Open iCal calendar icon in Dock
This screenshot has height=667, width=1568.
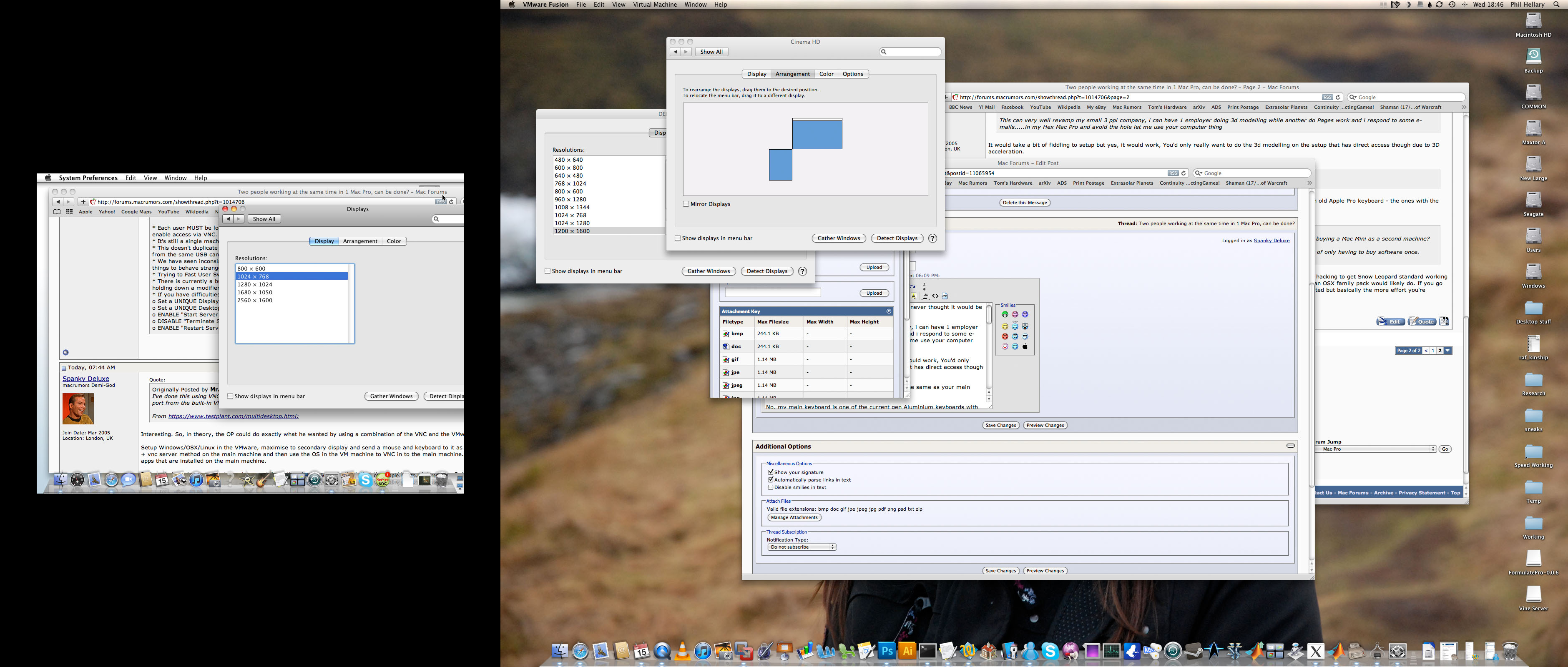641,651
